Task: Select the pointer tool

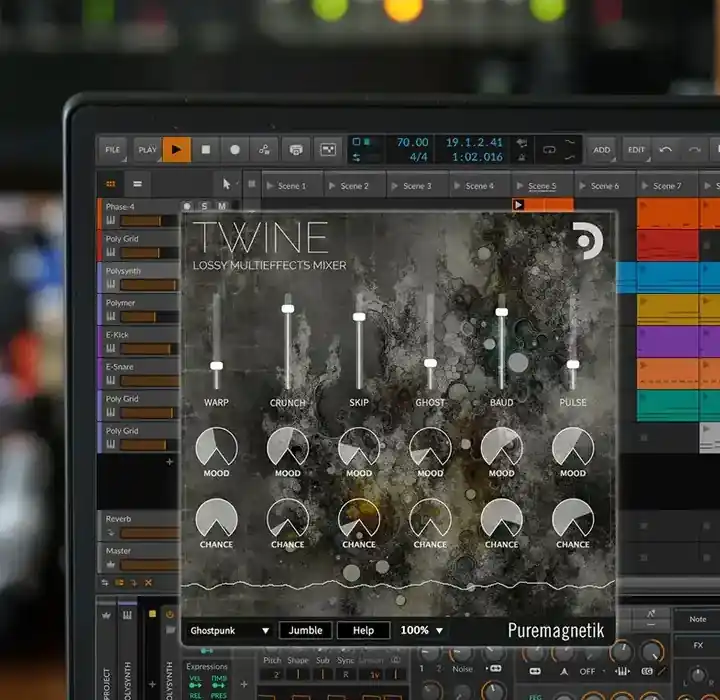Action: pos(226,184)
